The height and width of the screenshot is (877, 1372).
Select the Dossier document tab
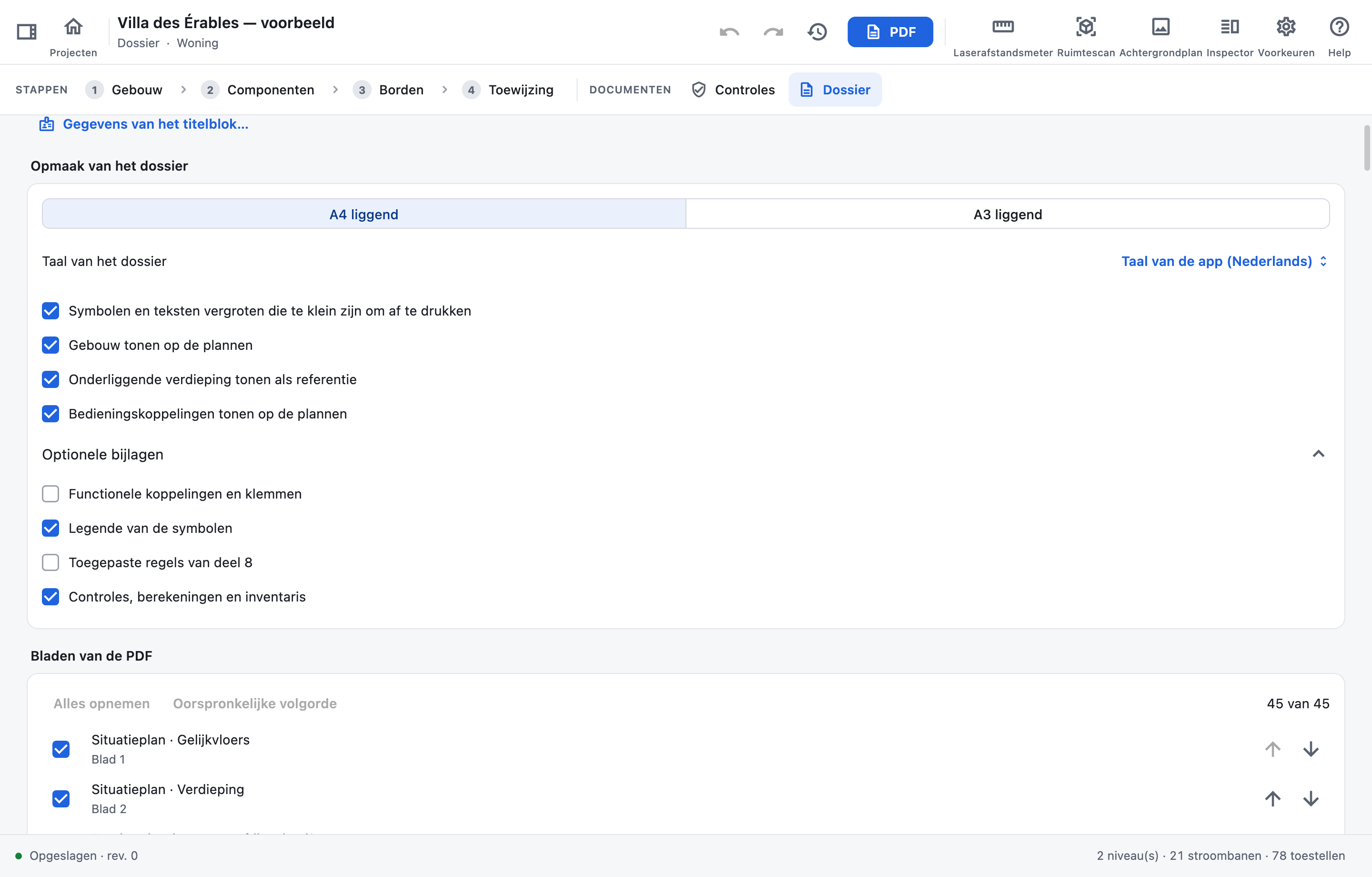point(835,90)
